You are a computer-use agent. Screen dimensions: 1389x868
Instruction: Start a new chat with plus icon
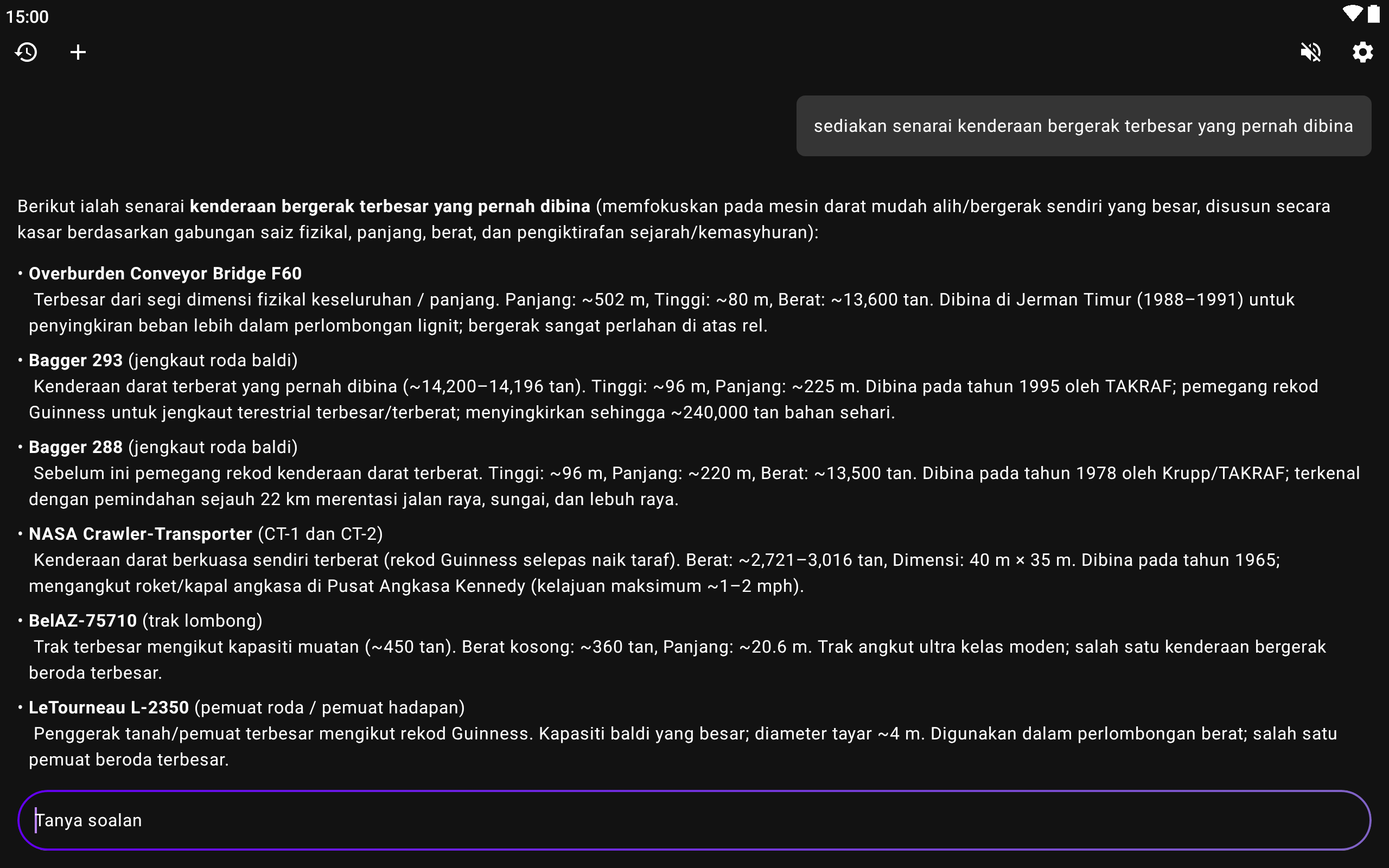click(78, 52)
